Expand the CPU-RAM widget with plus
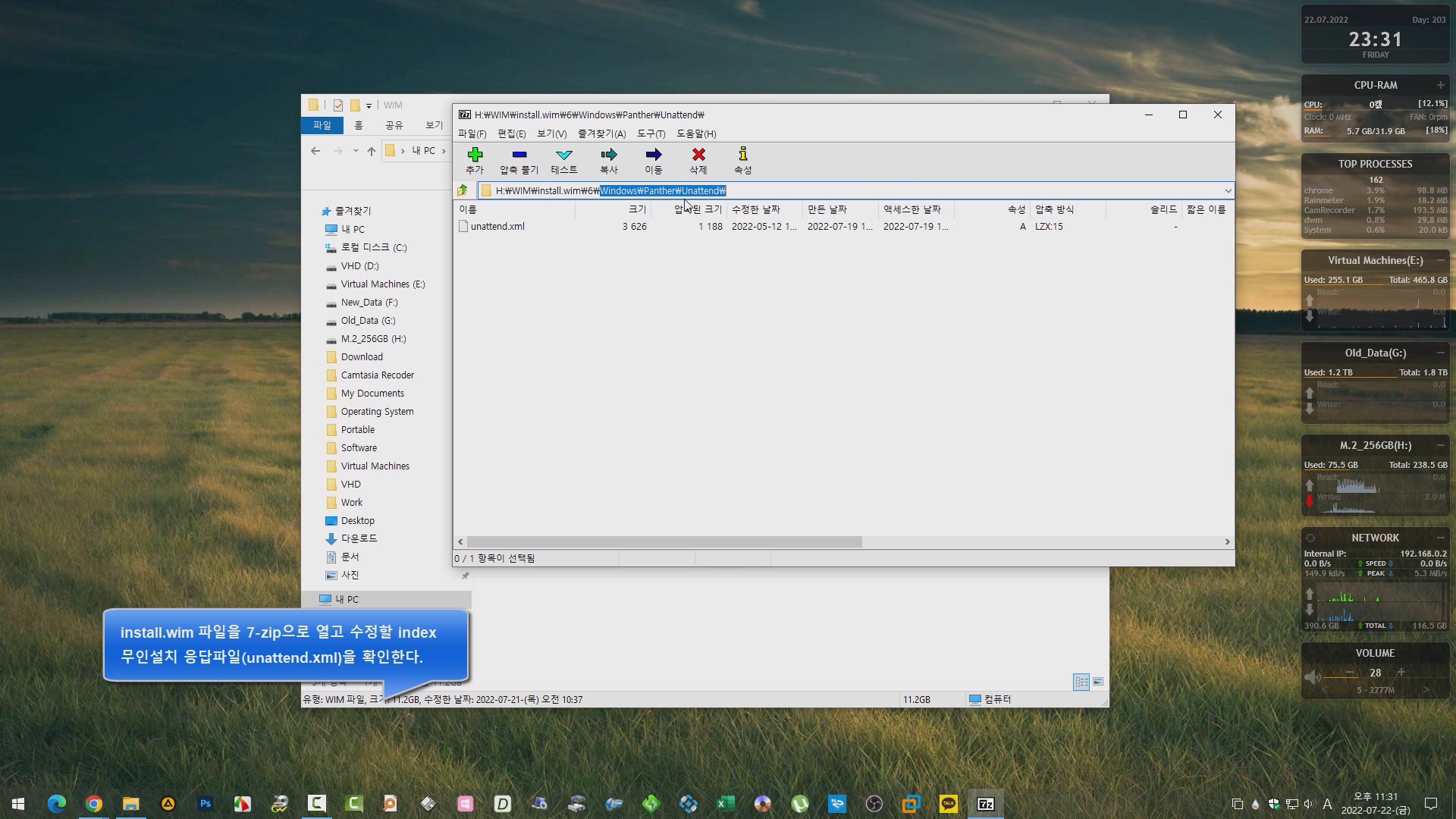 tap(1440, 85)
